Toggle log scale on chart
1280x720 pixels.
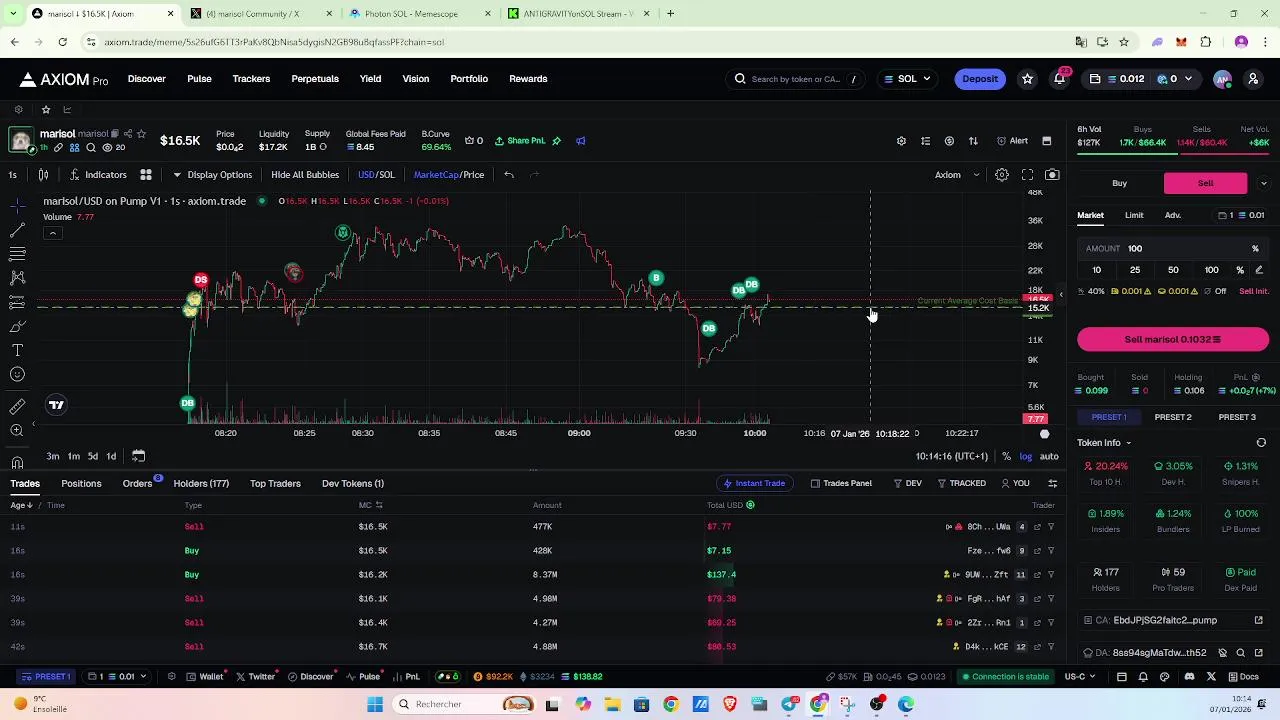[1025, 457]
